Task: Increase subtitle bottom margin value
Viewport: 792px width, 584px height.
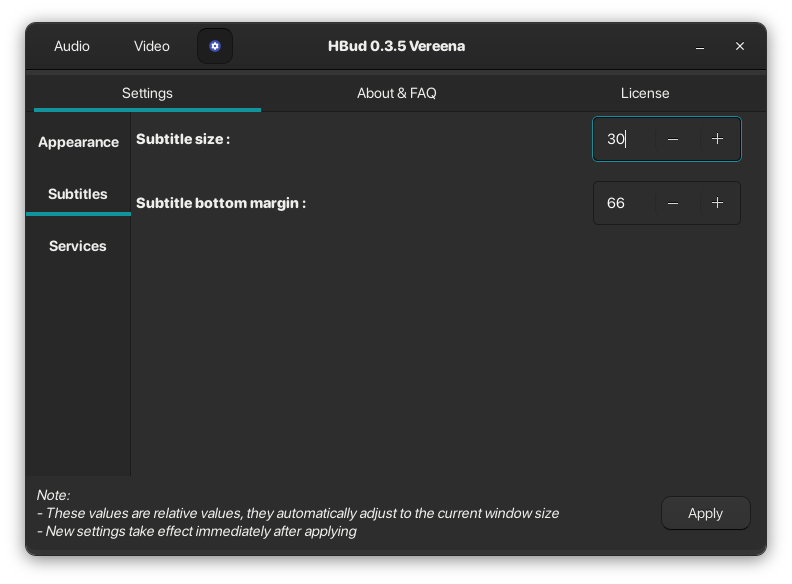Action: click(717, 203)
